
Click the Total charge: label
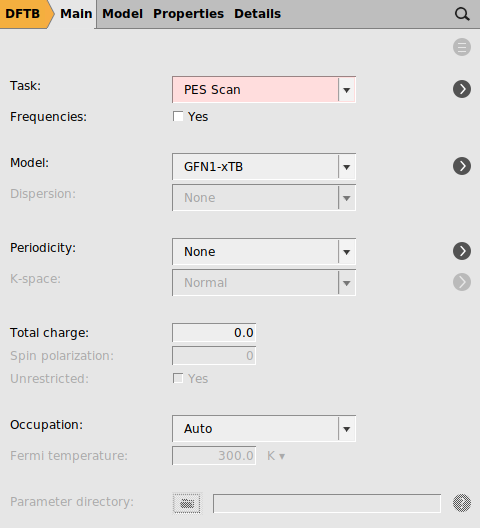click(x=50, y=333)
